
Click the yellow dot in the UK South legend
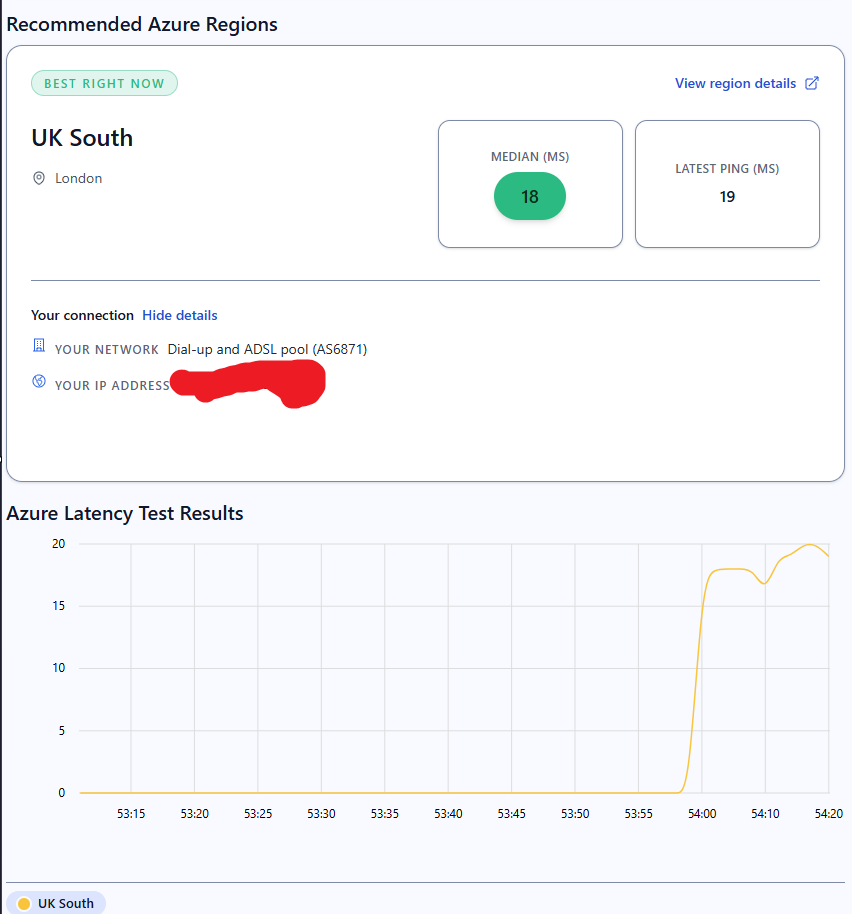24,904
